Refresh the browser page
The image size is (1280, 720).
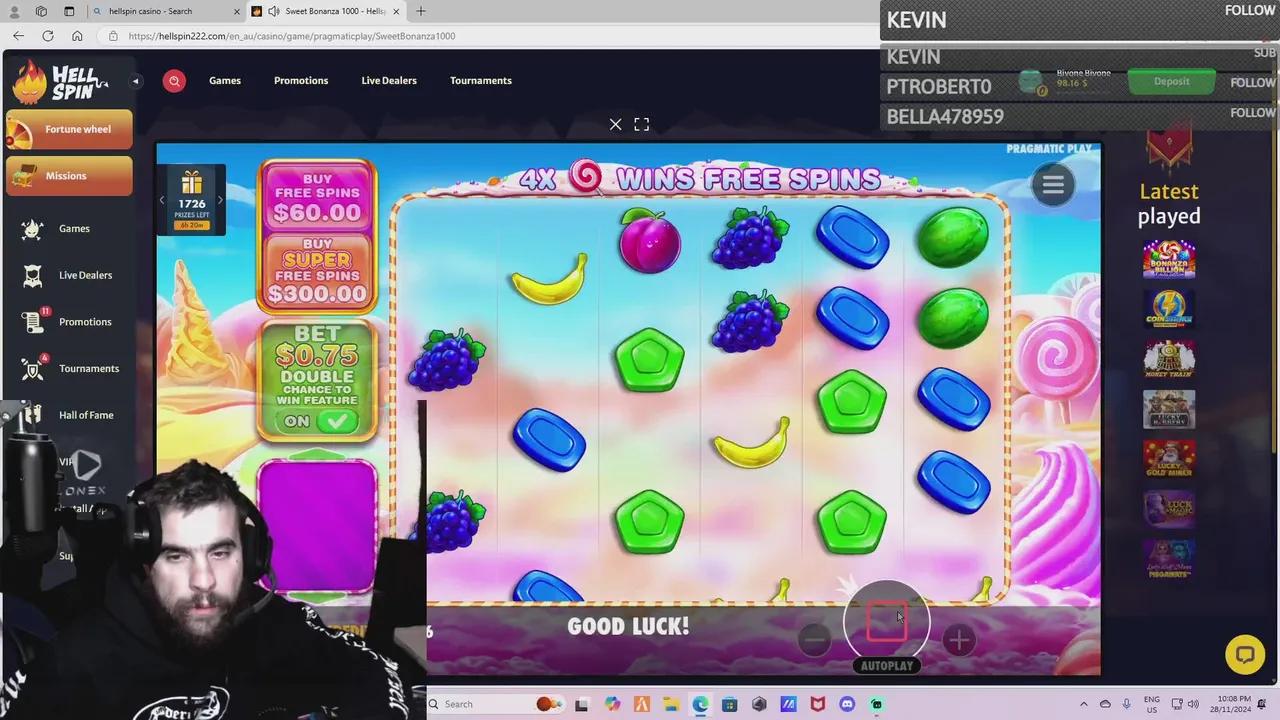click(47, 36)
